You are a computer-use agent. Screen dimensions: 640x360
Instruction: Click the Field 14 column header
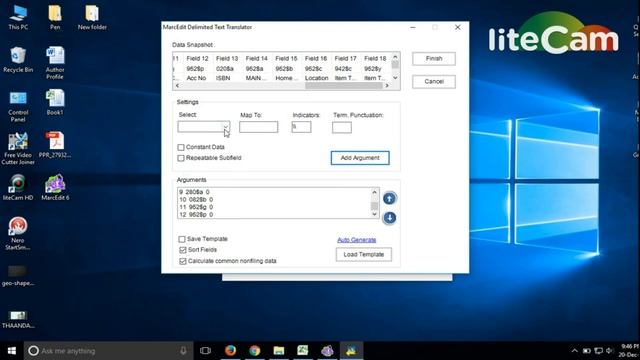(257, 58)
